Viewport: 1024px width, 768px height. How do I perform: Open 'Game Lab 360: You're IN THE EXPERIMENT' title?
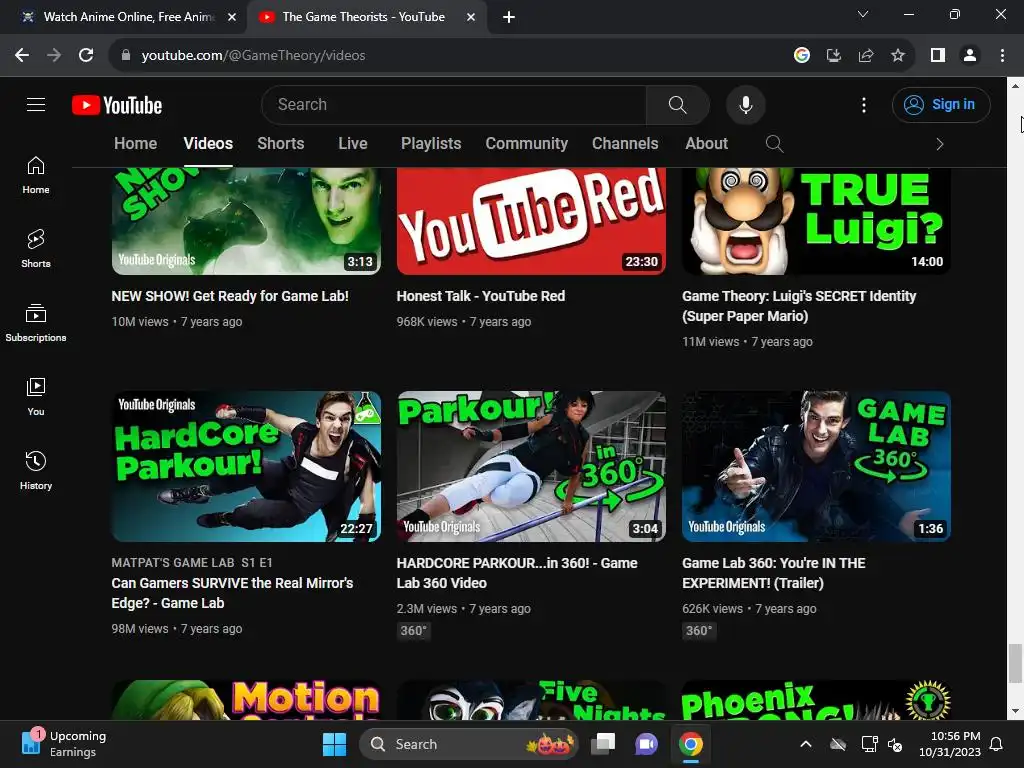pos(773,573)
